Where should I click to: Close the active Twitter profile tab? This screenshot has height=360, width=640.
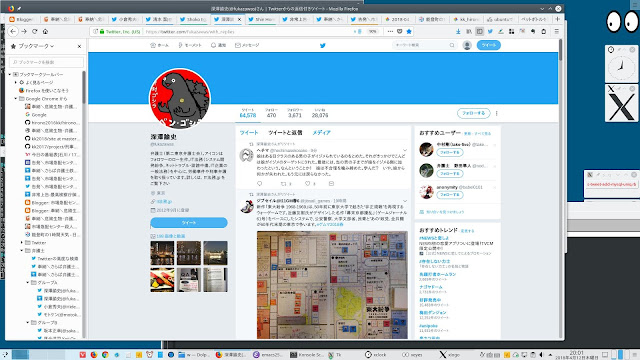click(239, 19)
